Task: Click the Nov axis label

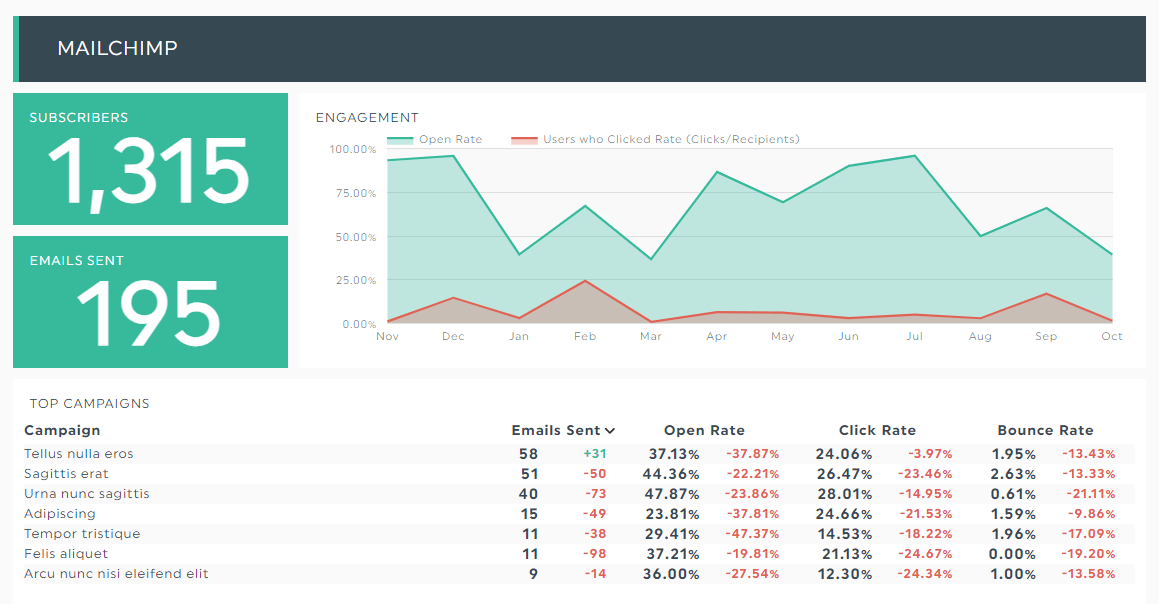Action: point(387,336)
